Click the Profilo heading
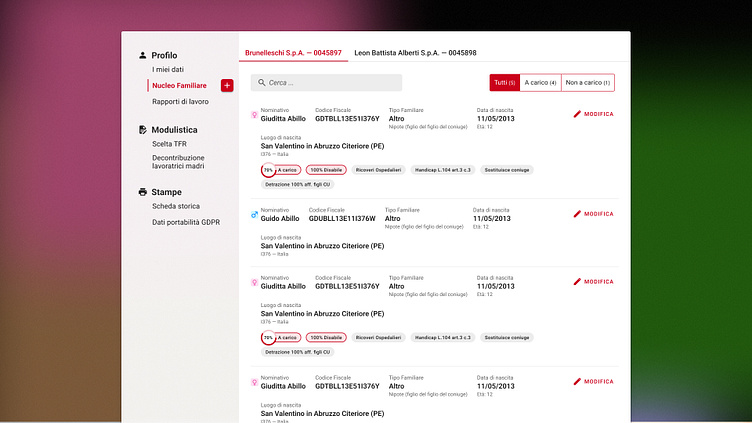This screenshot has width=752, height=423. click(164, 55)
